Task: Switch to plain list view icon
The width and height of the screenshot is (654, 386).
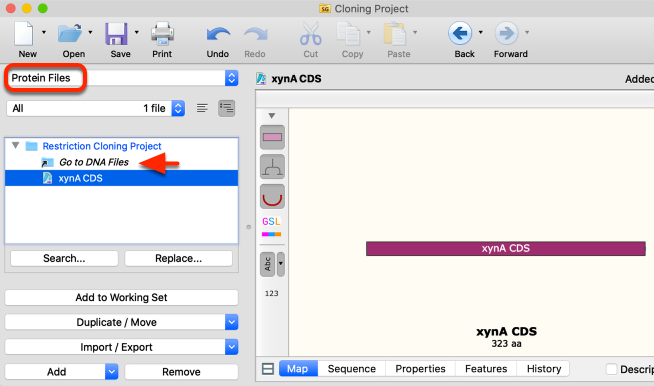Action: 202,108
